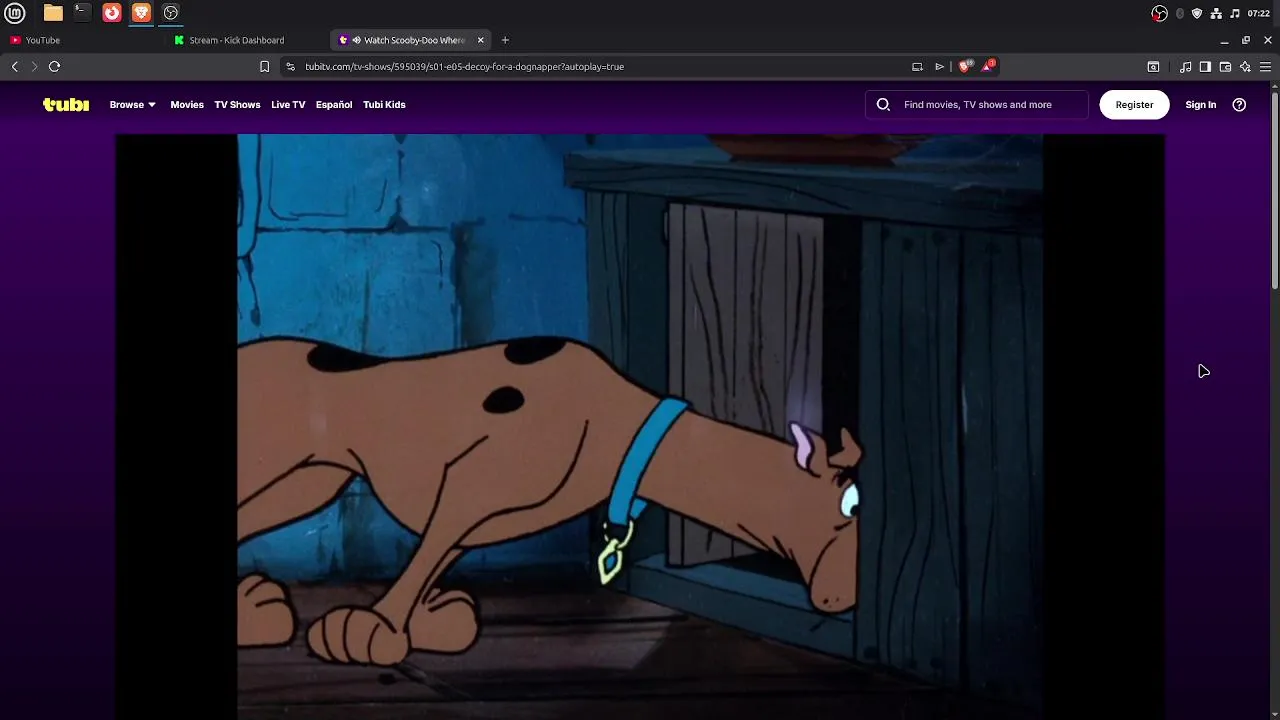This screenshot has height=720, width=1280.
Task: Click the clock showing 07:22
Action: (x=1259, y=13)
